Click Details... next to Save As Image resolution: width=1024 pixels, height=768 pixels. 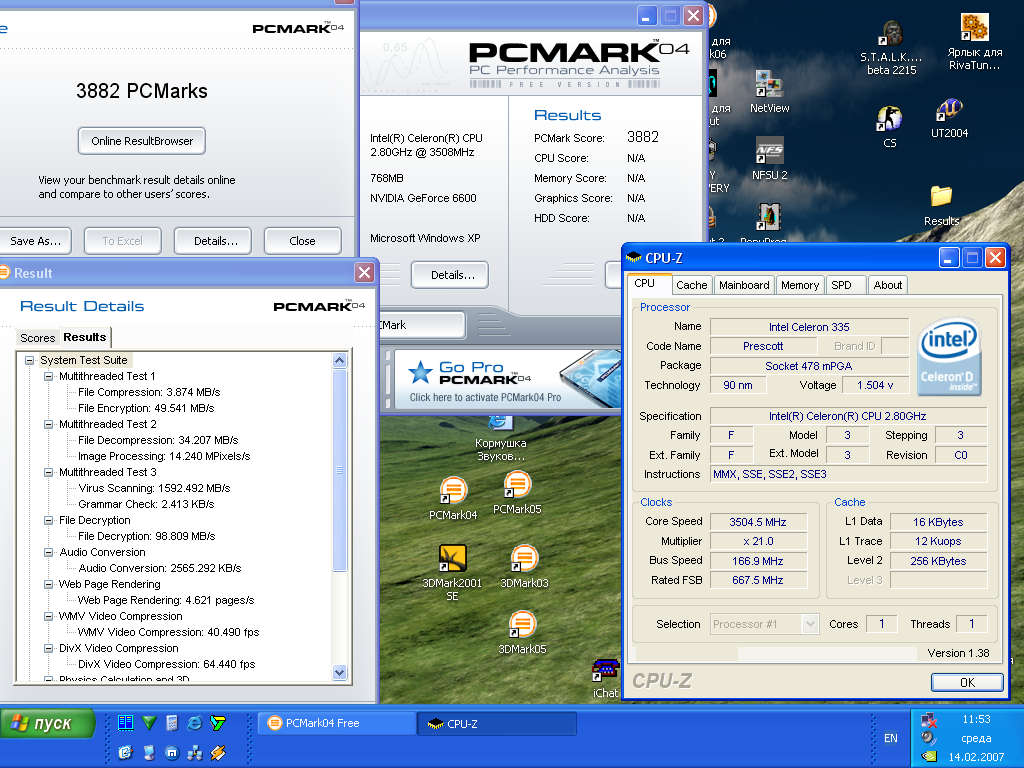(213, 240)
